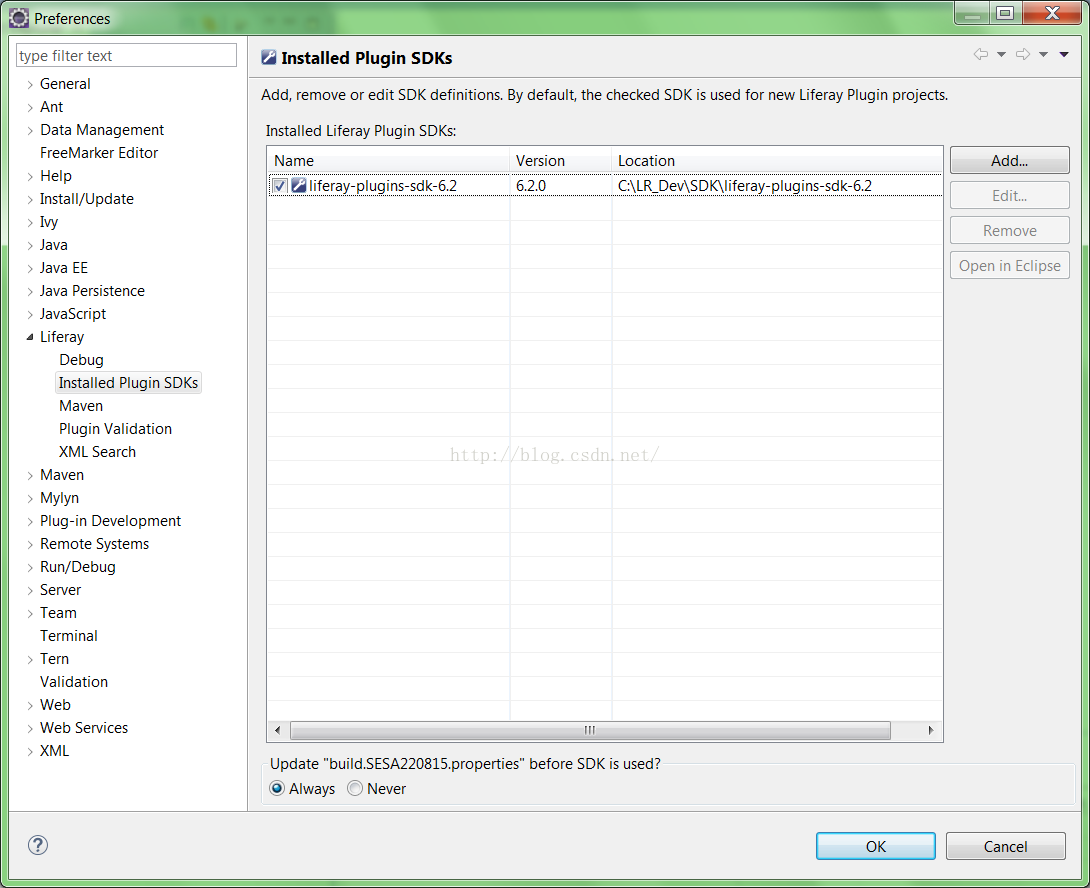
Task: Expand the Ant tree node
Action: coord(30,108)
